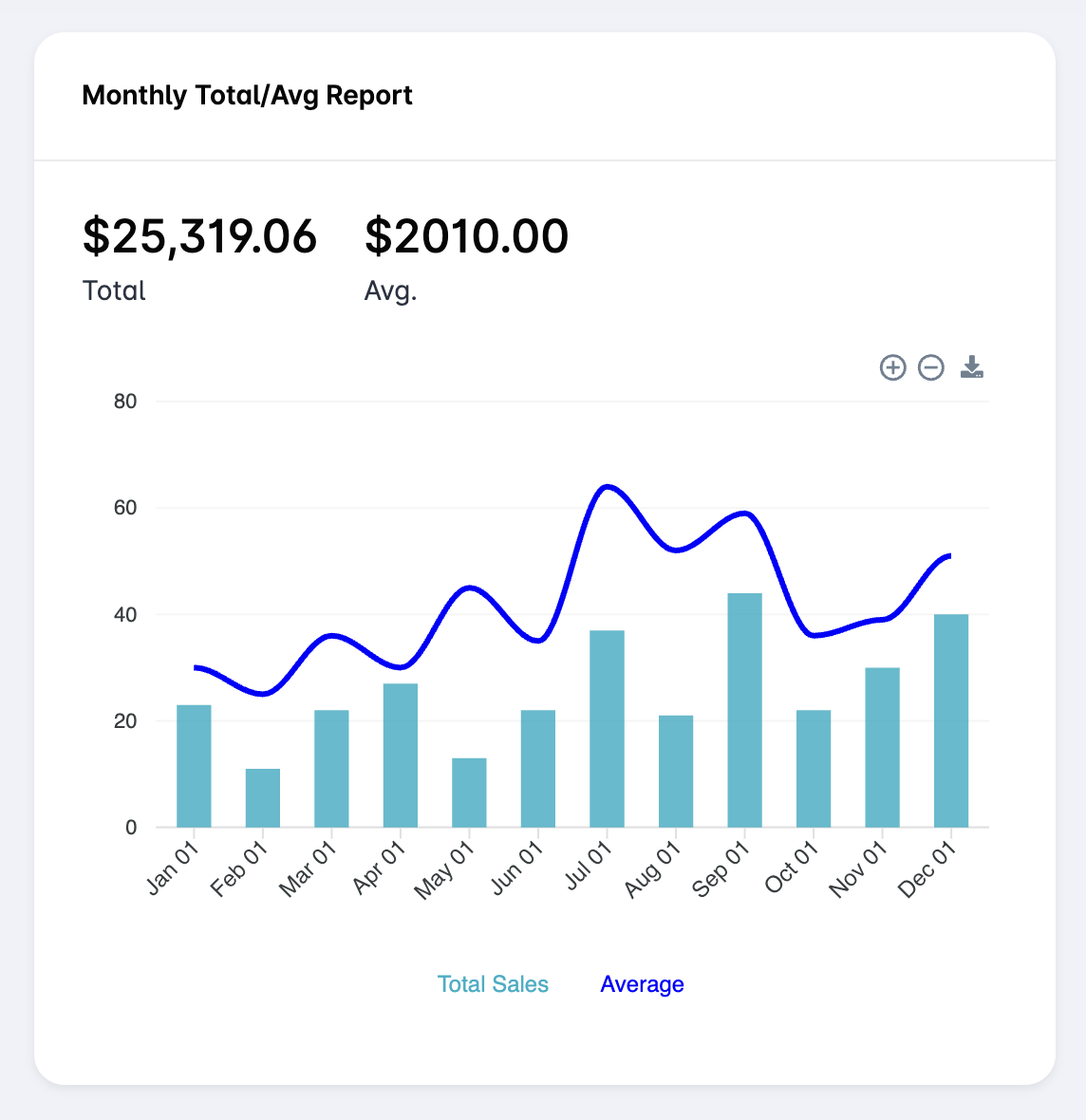
Task: Click the Oct 01 axis label
Action: (789, 866)
